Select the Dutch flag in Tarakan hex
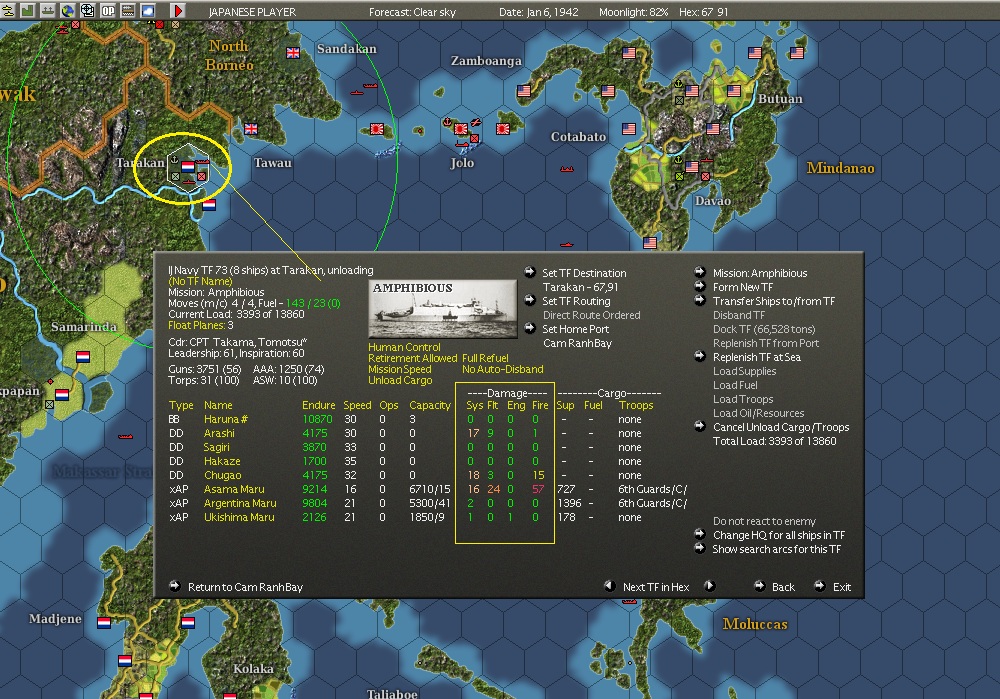The width and height of the screenshot is (1000, 699). tap(188, 166)
